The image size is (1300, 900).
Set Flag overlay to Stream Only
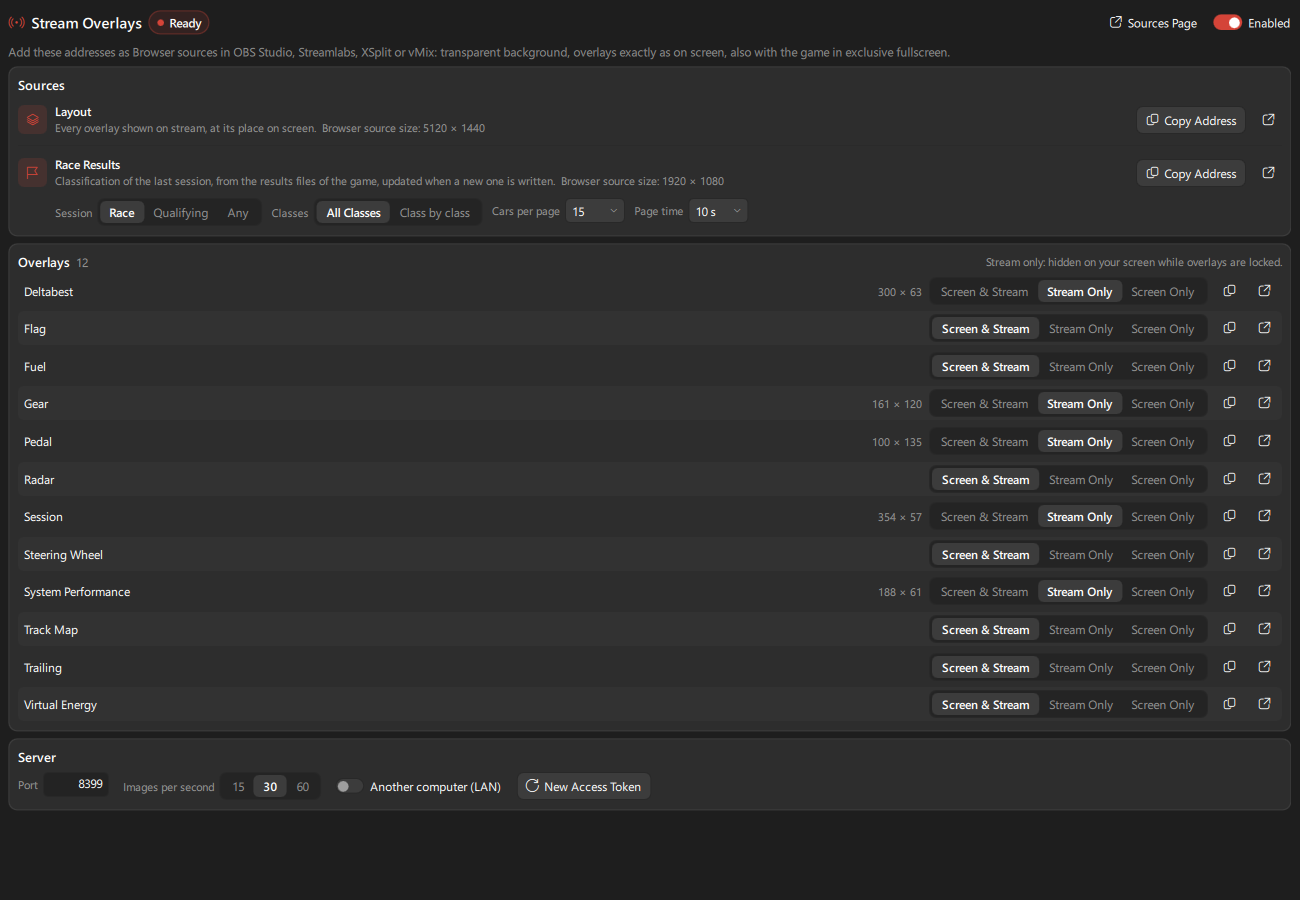1081,329
